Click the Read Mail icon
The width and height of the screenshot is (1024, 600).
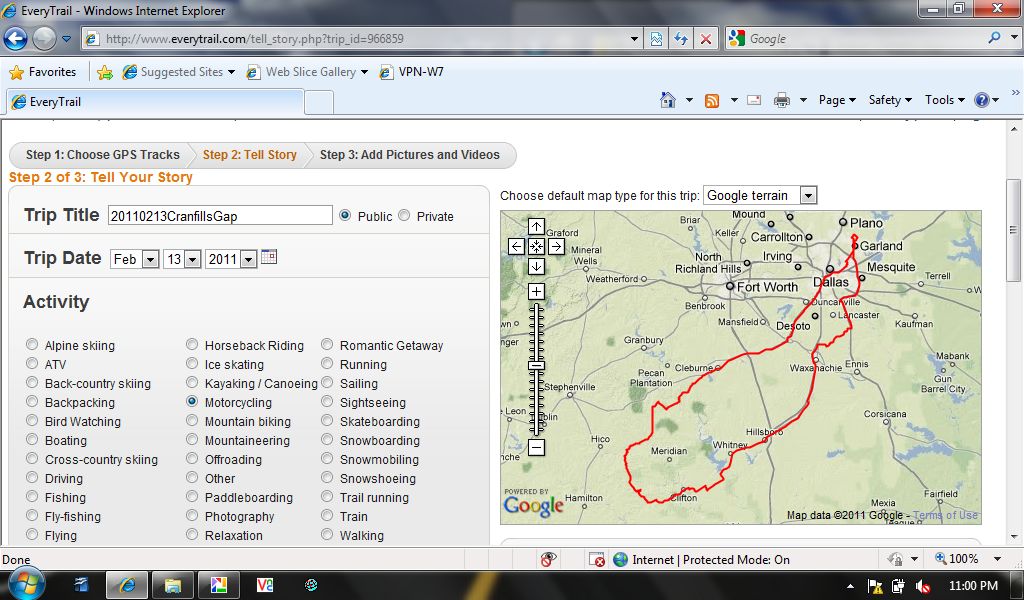coord(754,101)
